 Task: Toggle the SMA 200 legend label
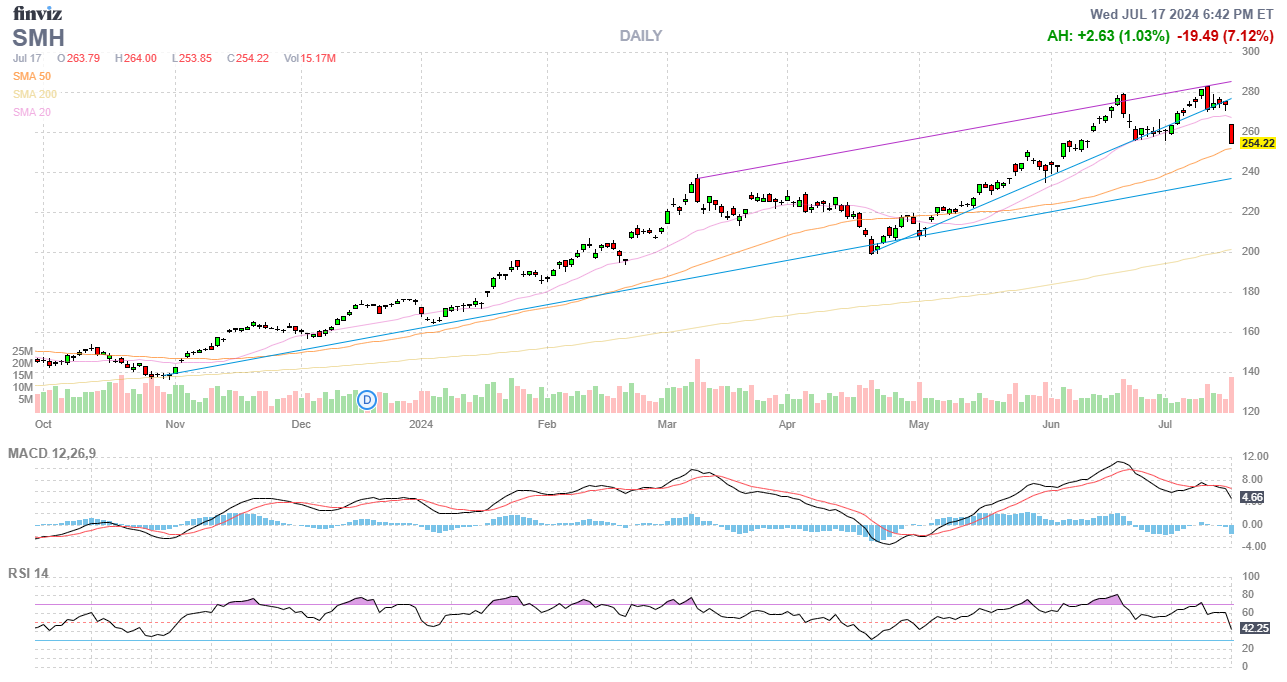click(35, 94)
